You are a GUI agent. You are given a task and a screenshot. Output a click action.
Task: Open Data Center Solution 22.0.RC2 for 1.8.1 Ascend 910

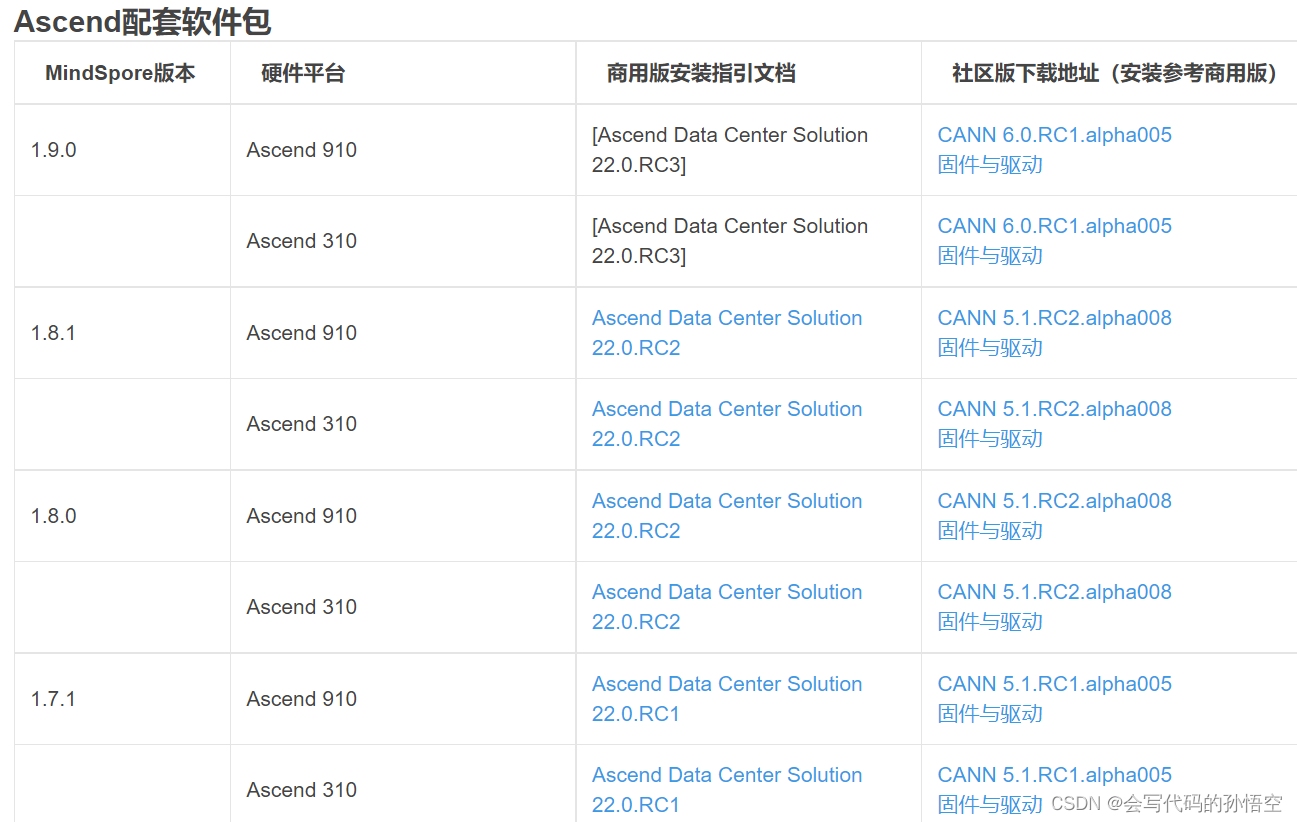pos(727,333)
